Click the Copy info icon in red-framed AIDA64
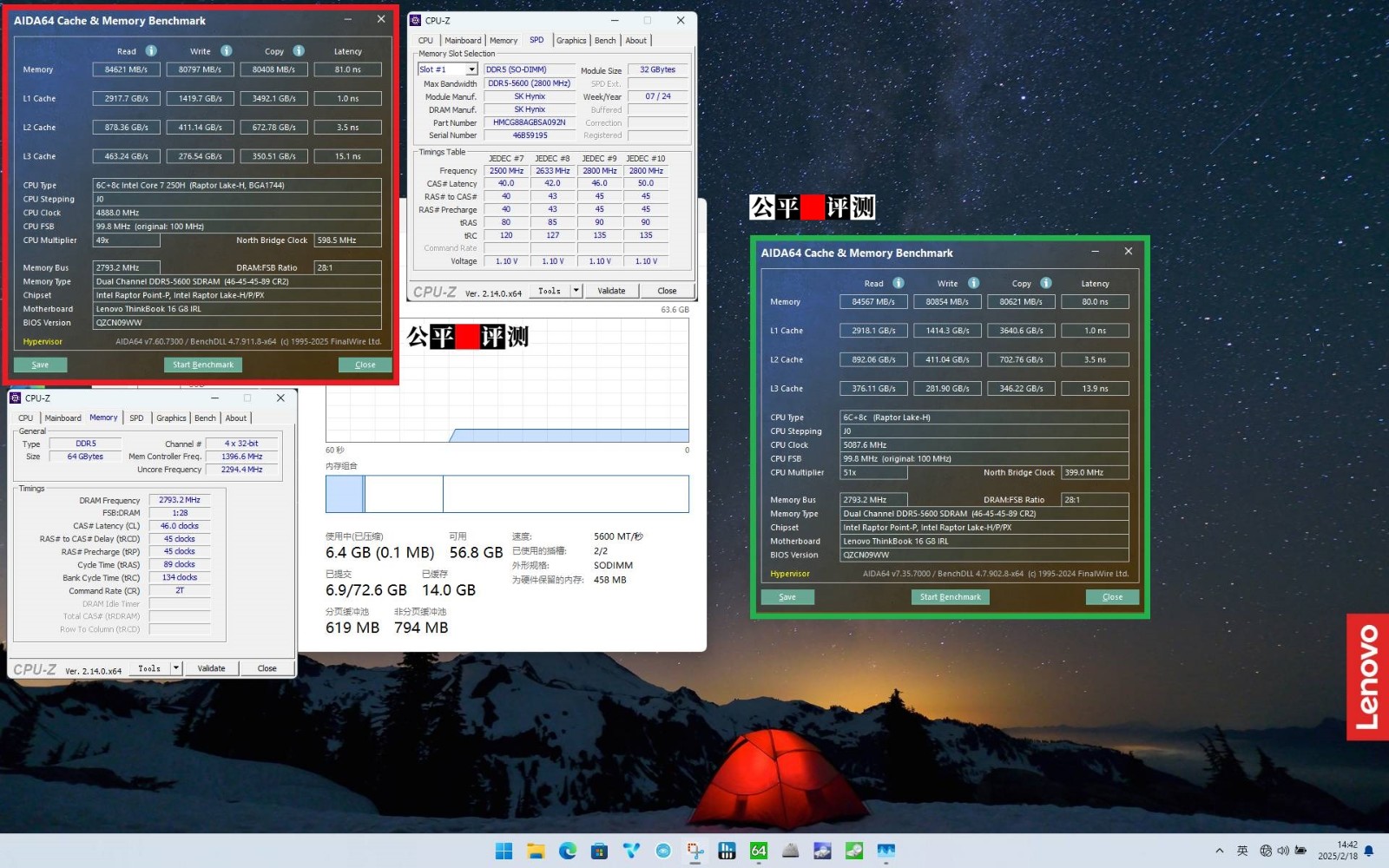The height and width of the screenshot is (868, 1389). 299,50
